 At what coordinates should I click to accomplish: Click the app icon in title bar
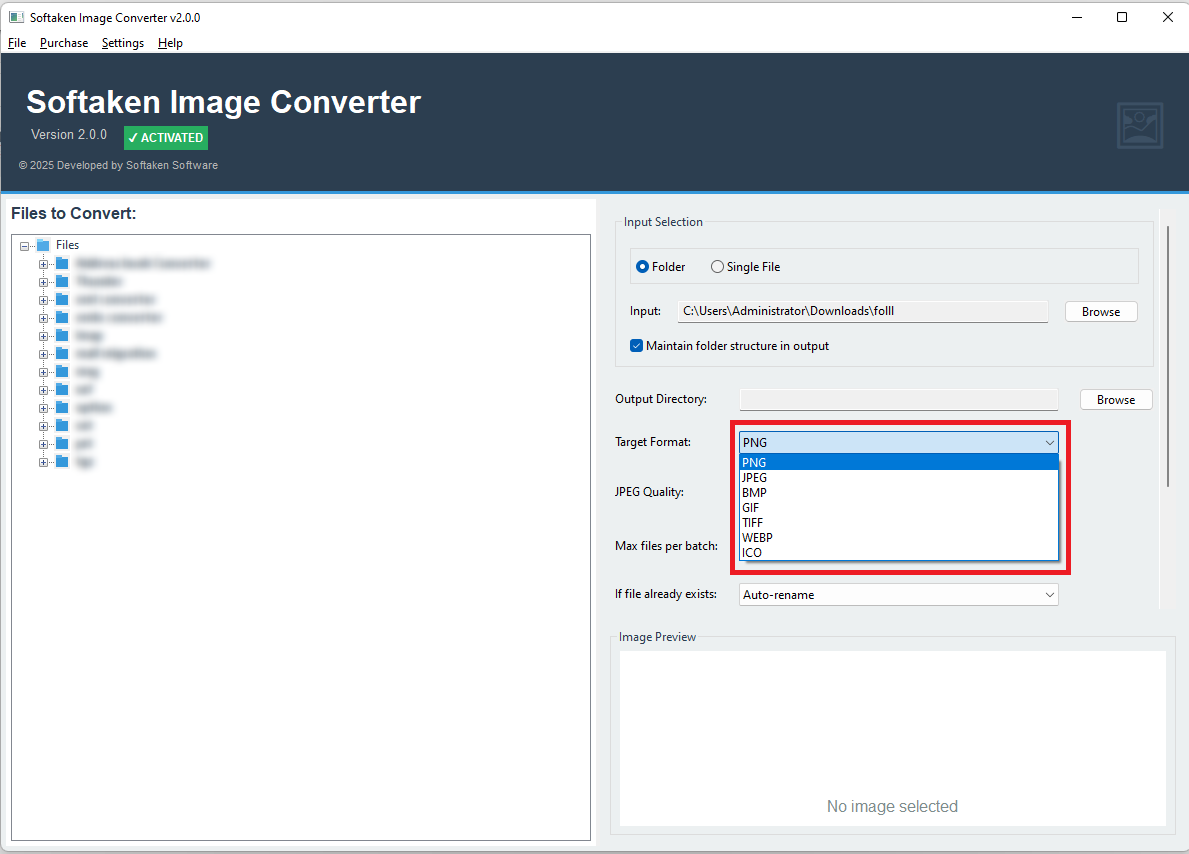(16, 17)
